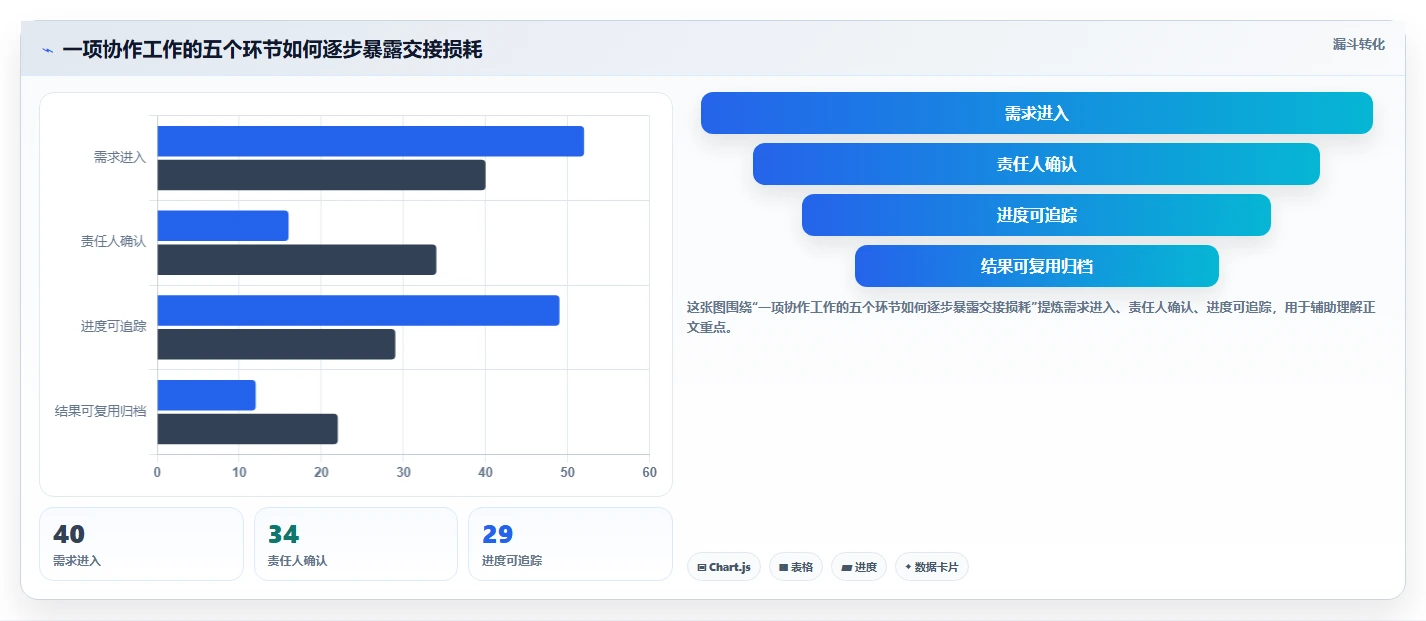This screenshot has width=1426, height=621.
Task: Click the 结果可复用归档 chart axis label
Action: pyautogui.click(x=100, y=411)
